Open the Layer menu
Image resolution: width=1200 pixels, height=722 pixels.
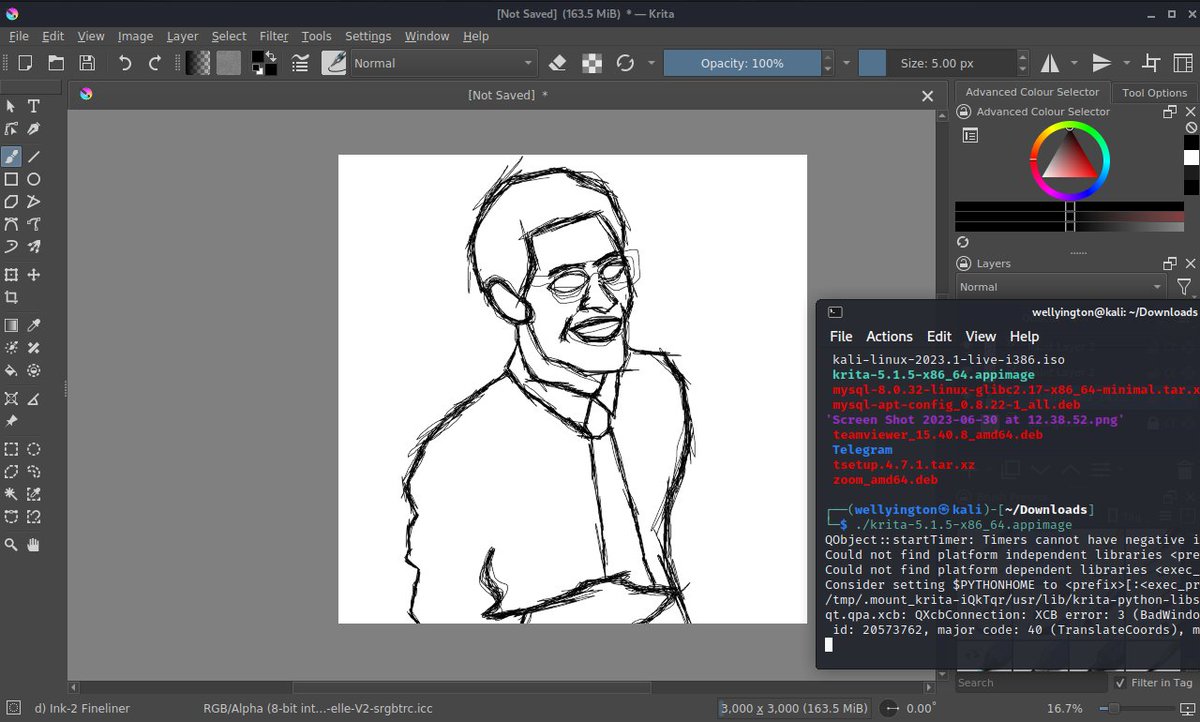182,36
